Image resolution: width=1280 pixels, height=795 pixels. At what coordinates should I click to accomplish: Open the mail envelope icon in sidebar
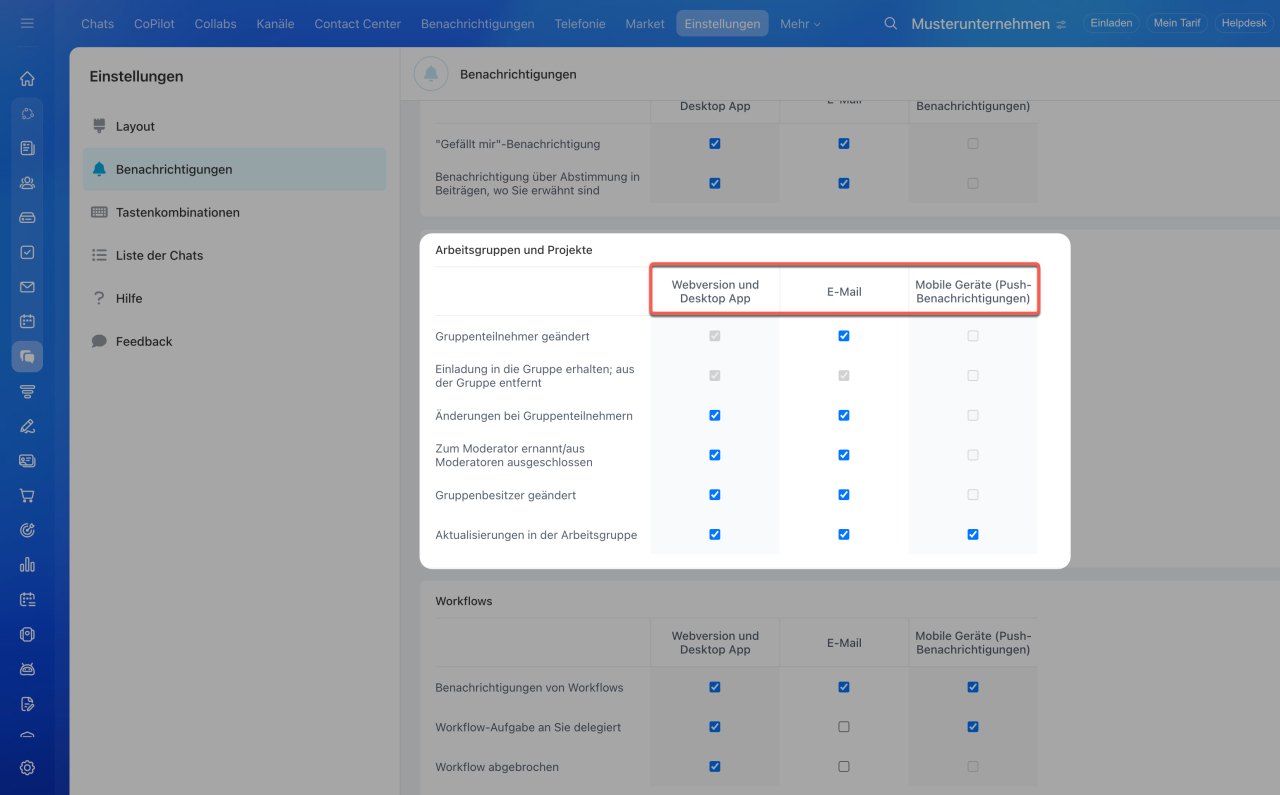(x=27, y=287)
